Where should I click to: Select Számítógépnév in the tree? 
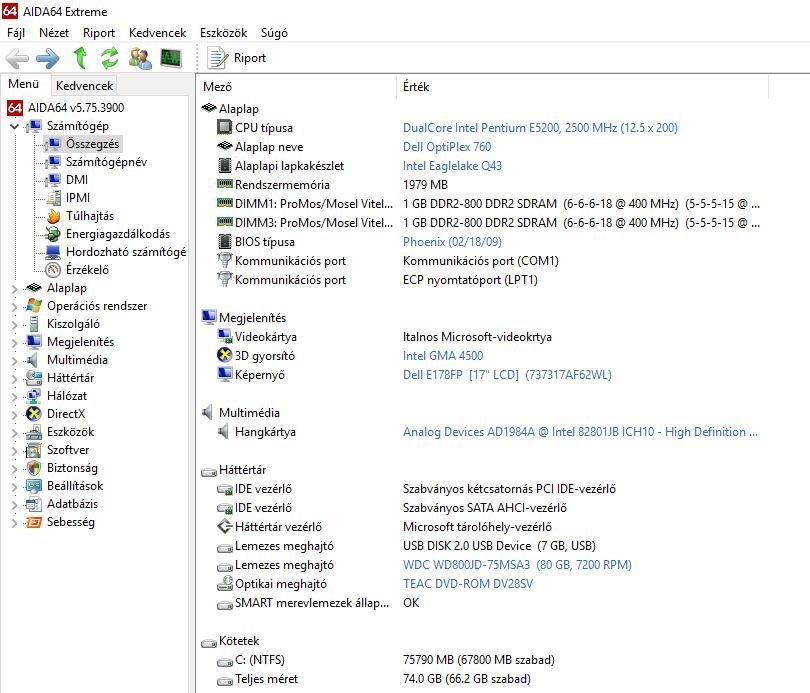coord(106,162)
